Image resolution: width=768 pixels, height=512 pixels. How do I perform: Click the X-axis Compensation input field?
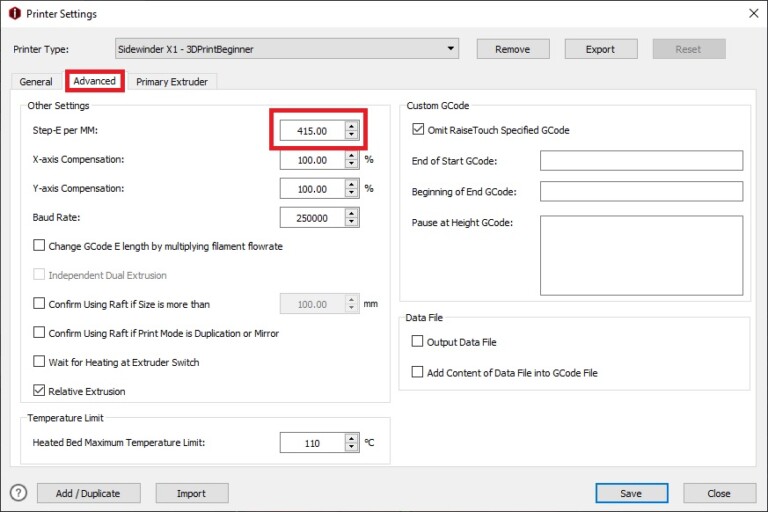(312, 160)
